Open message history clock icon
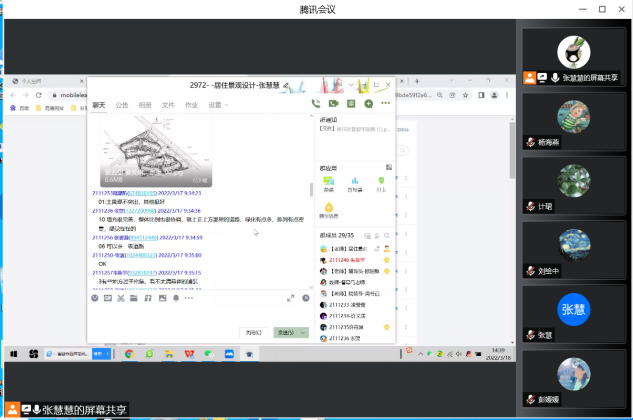This screenshot has height=420, width=633. pos(305,298)
